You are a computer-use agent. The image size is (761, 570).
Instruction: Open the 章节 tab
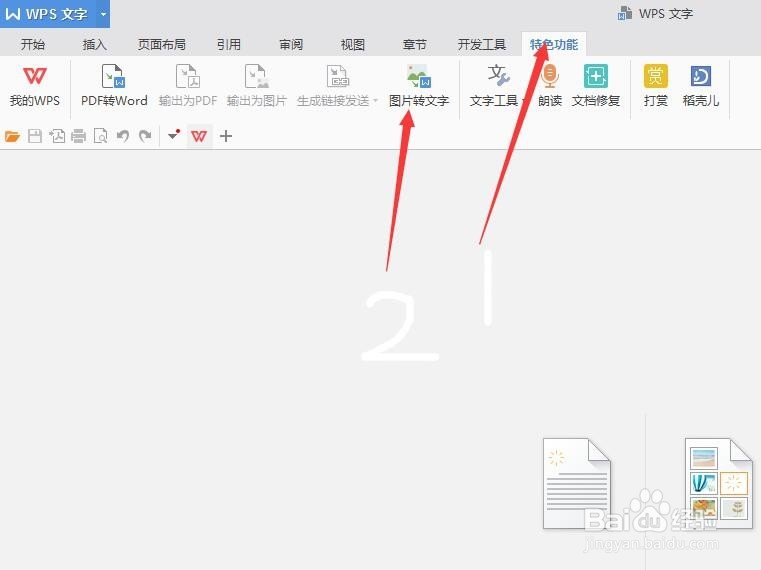coord(415,45)
